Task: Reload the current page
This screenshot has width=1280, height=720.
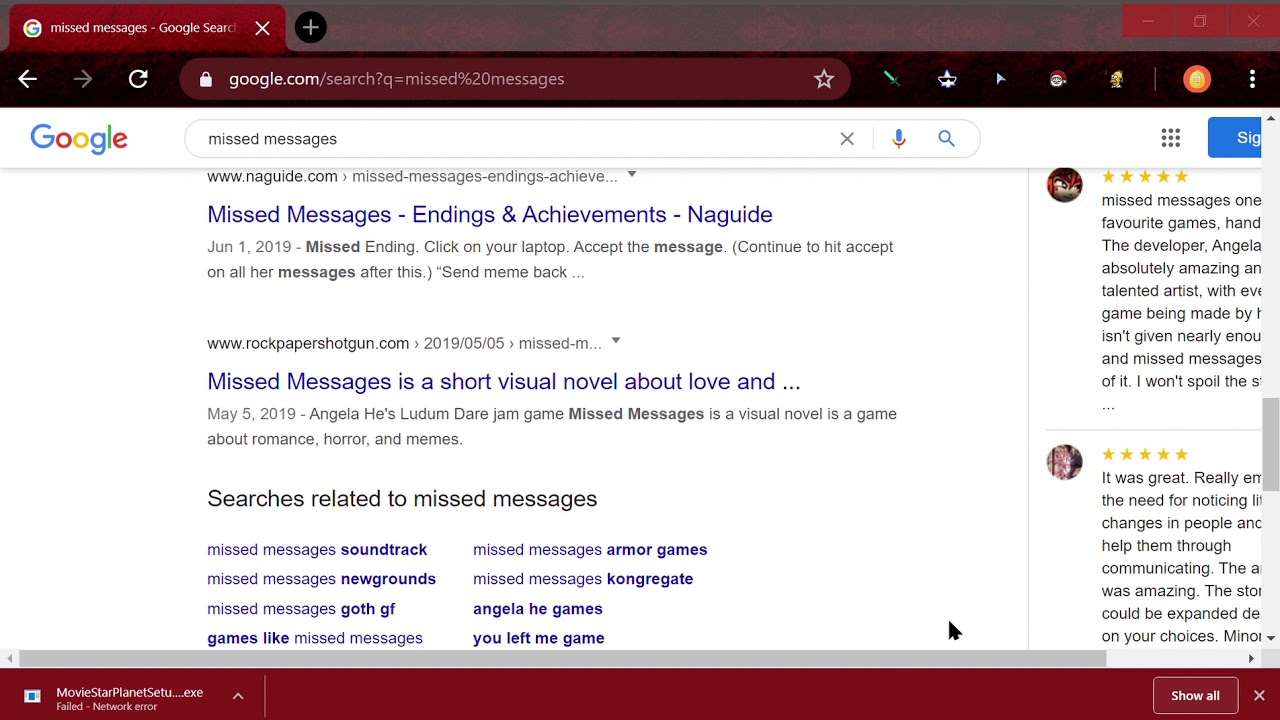Action: point(138,79)
